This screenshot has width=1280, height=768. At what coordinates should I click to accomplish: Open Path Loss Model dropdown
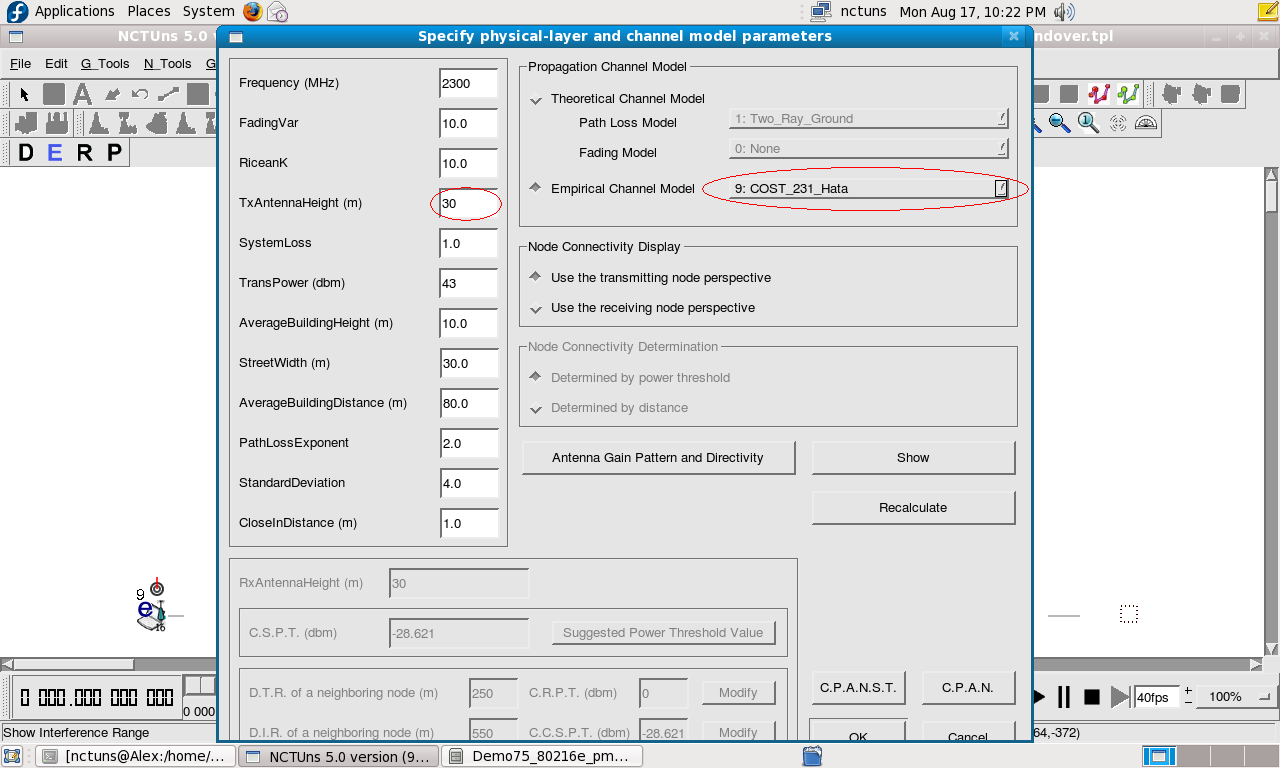(869, 118)
